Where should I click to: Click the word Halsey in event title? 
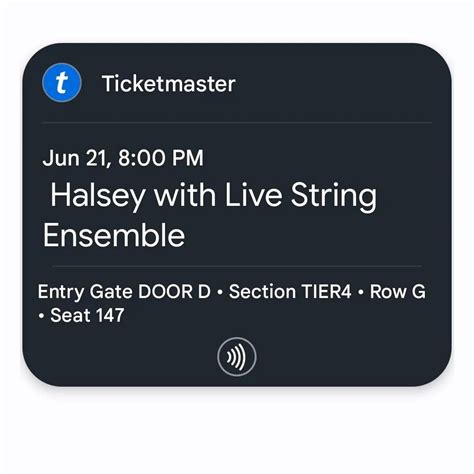click(x=98, y=197)
